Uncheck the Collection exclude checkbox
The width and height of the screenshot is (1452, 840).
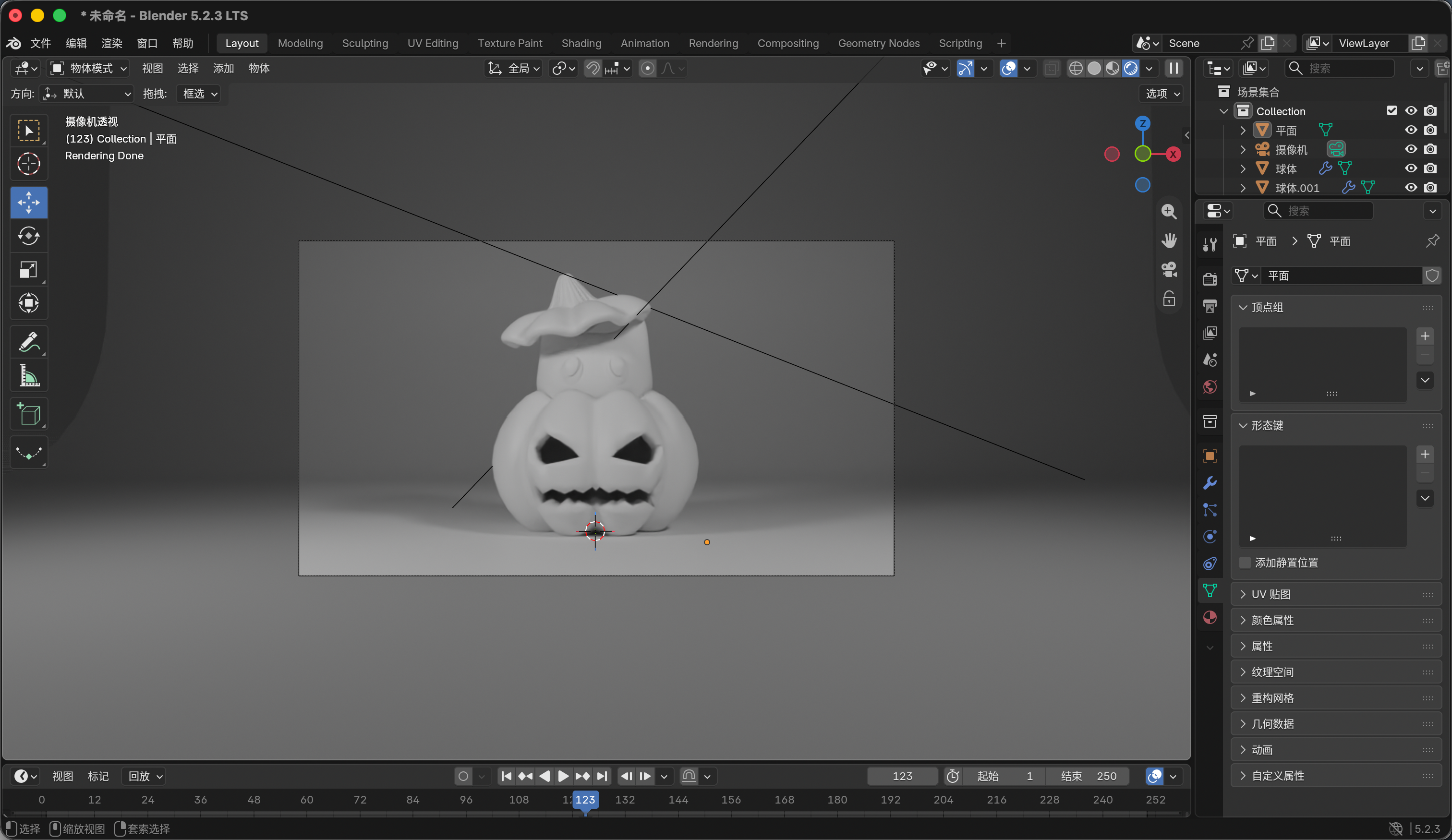point(1391,110)
